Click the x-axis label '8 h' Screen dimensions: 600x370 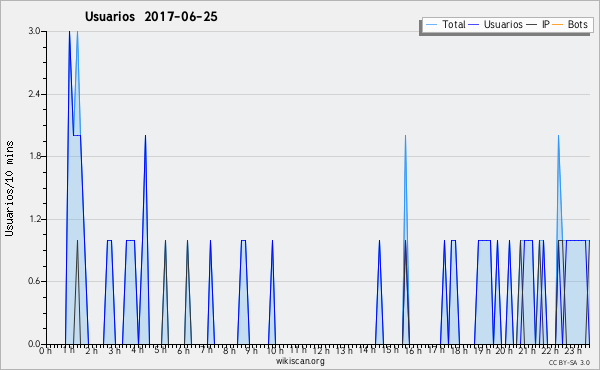(x=229, y=351)
